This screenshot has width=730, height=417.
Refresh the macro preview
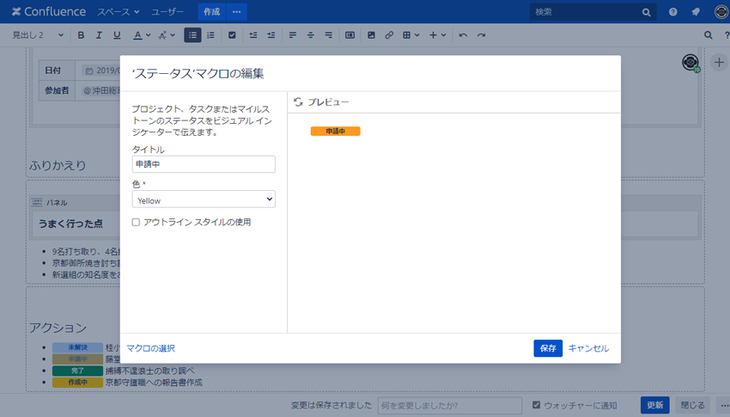(x=298, y=102)
